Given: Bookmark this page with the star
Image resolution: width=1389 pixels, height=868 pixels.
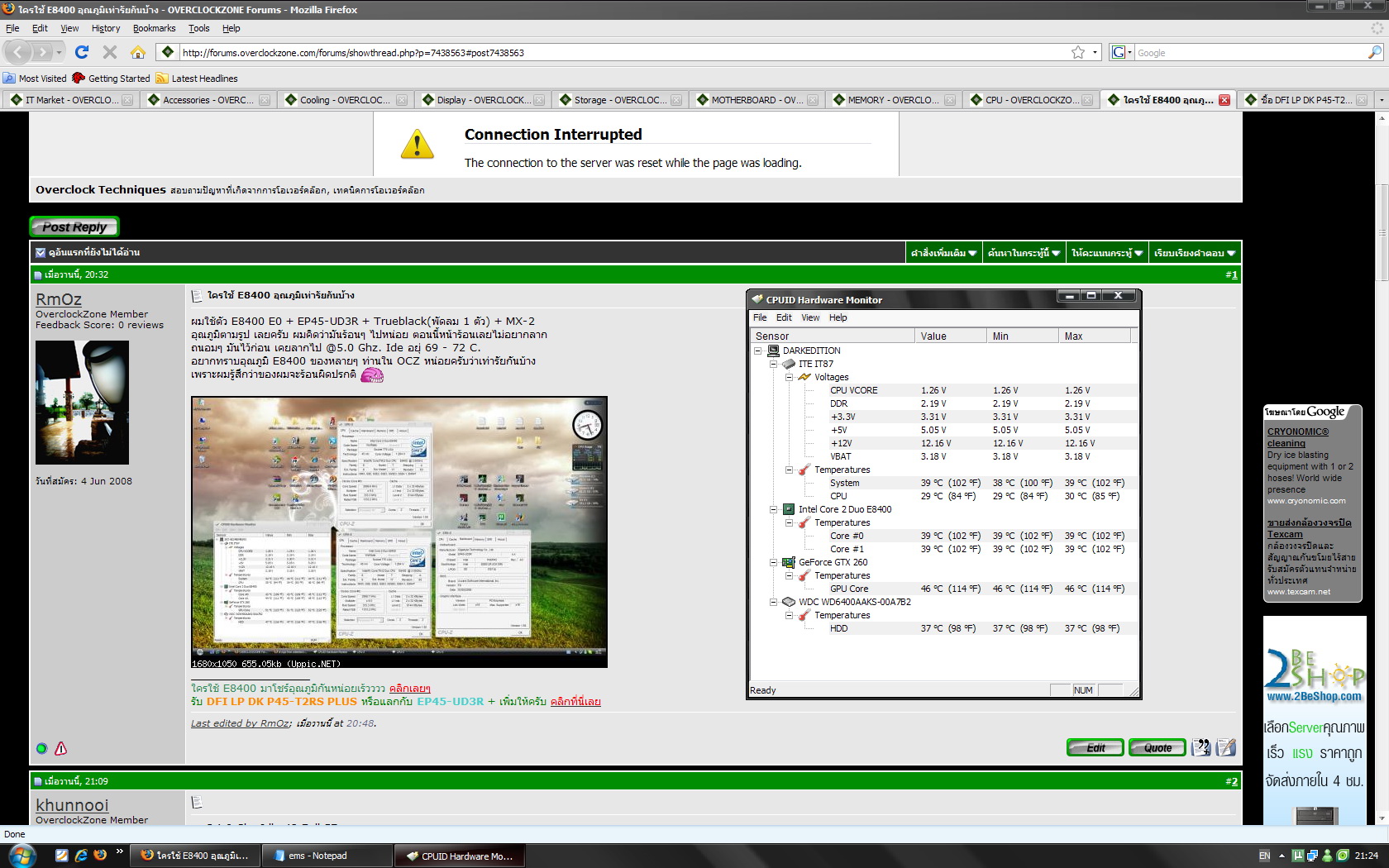Looking at the screenshot, I should click(x=1078, y=52).
